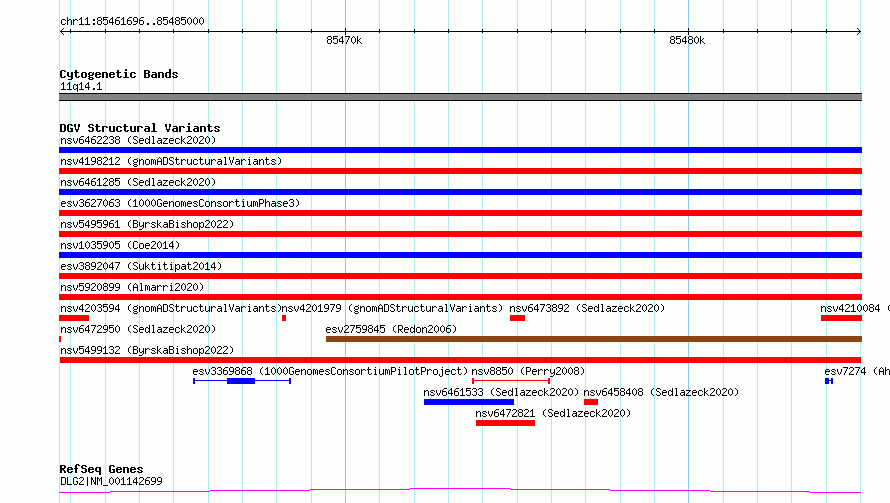
Task: Select the blue bar under nsv6461285
Action: pyautogui.click(x=460, y=192)
